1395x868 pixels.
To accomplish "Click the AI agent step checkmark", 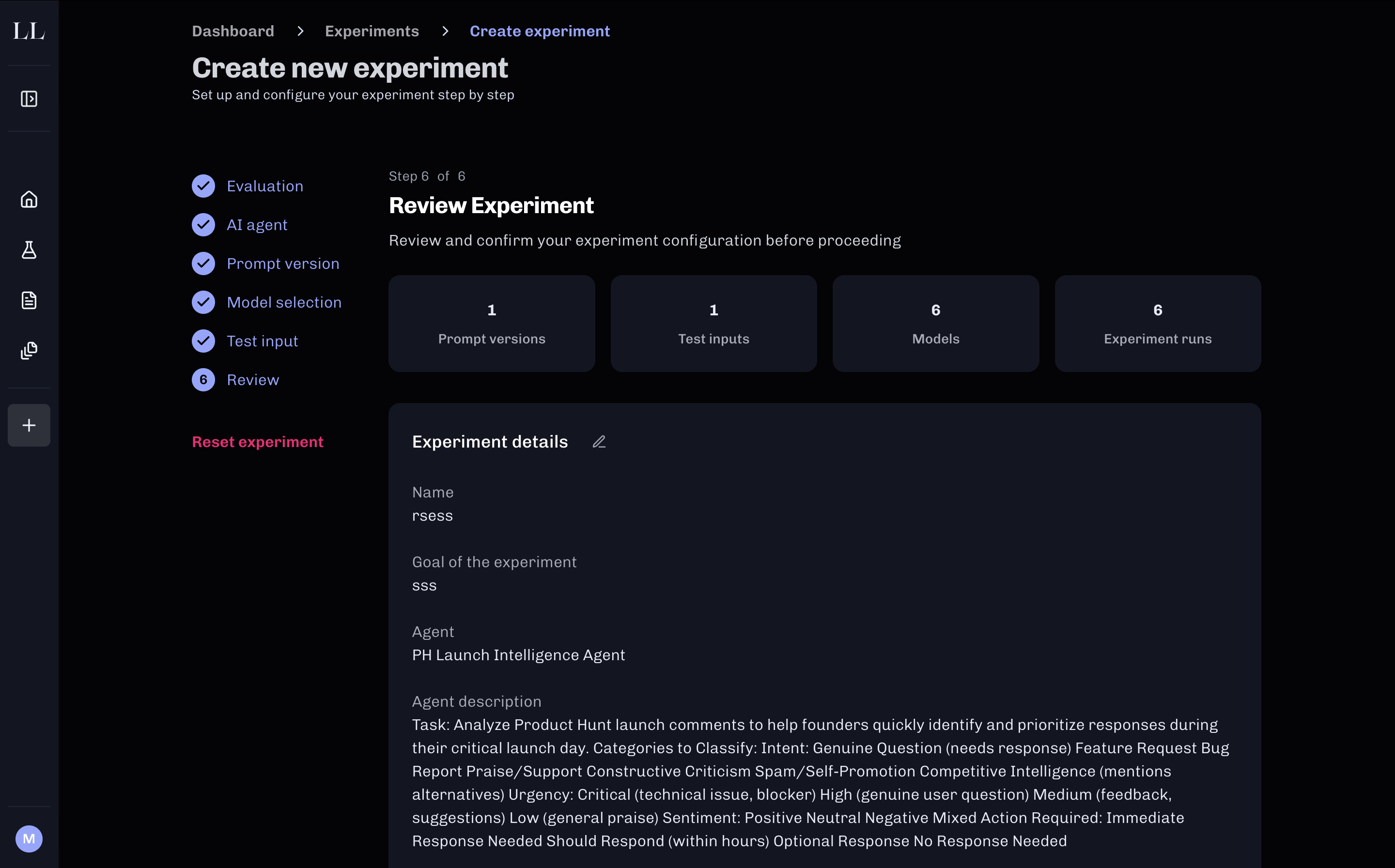I will pyautogui.click(x=203, y=225).
